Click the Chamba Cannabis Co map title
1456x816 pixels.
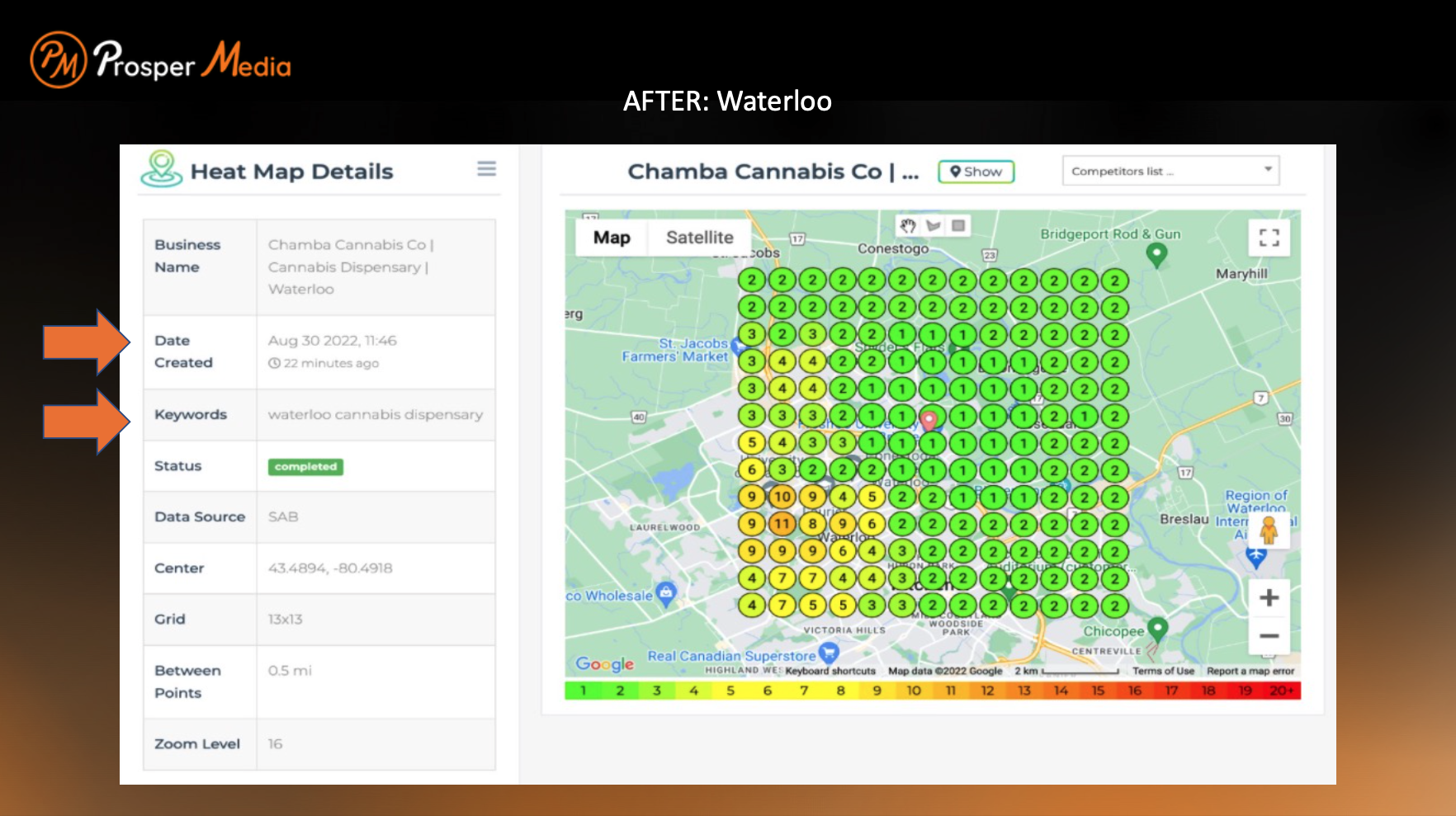[x=773, y=172]
